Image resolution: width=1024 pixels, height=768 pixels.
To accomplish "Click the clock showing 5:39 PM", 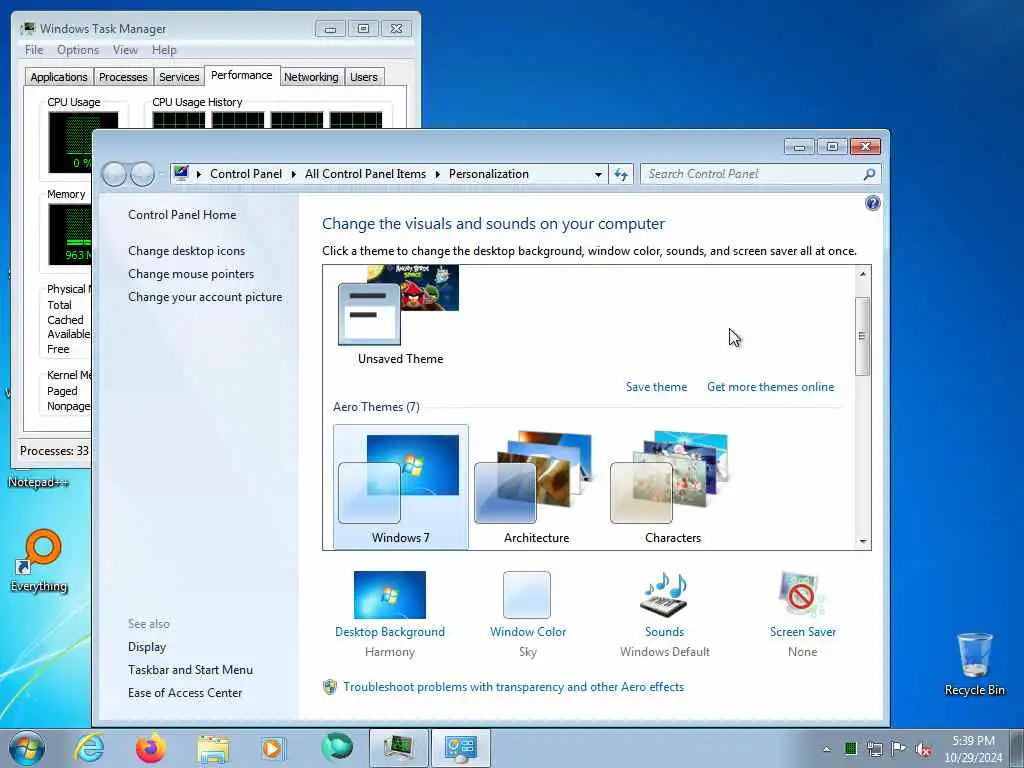I will [973, 741].
